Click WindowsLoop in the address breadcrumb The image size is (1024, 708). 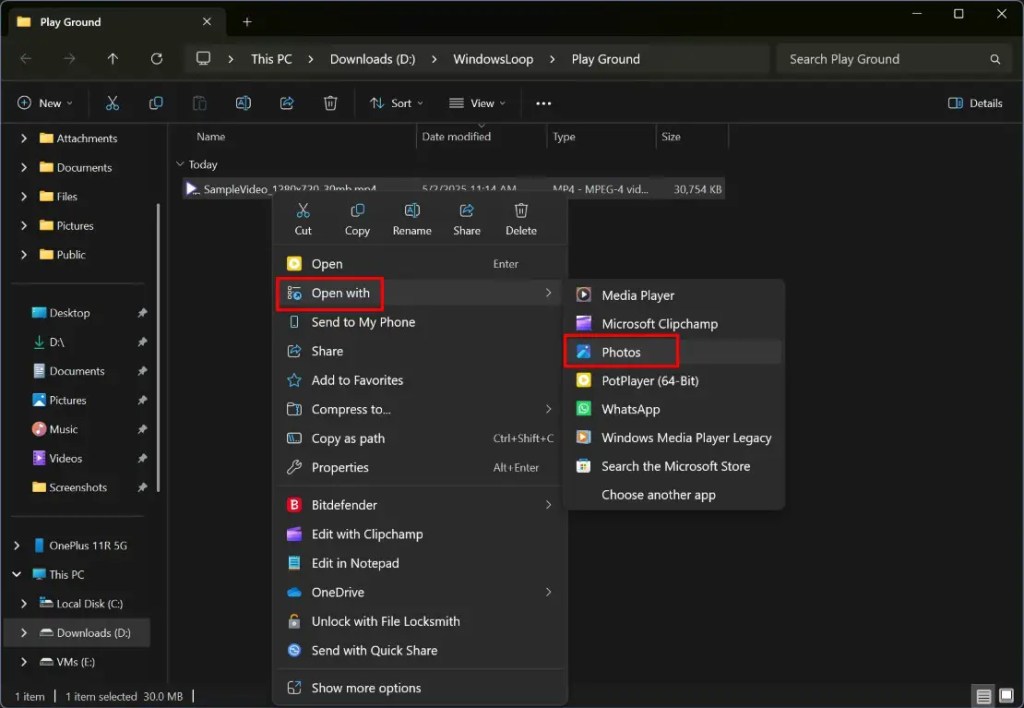[x=493, y=59]
